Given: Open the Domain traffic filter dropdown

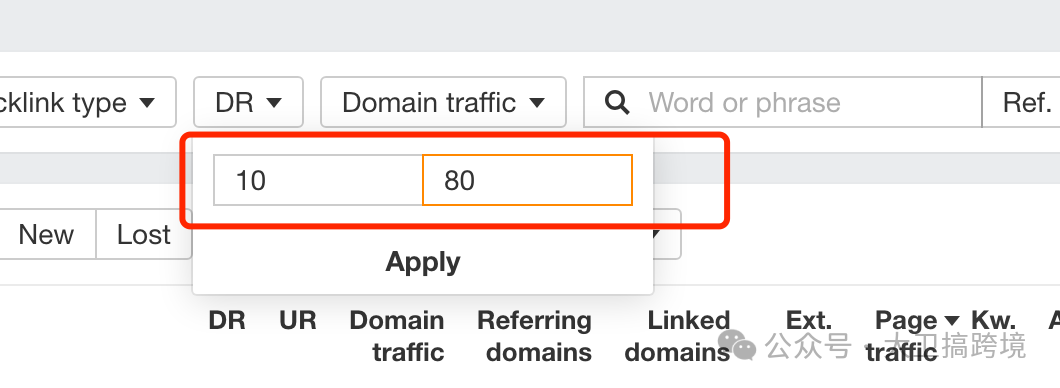Looking at the screenshot, I should 443,102.
